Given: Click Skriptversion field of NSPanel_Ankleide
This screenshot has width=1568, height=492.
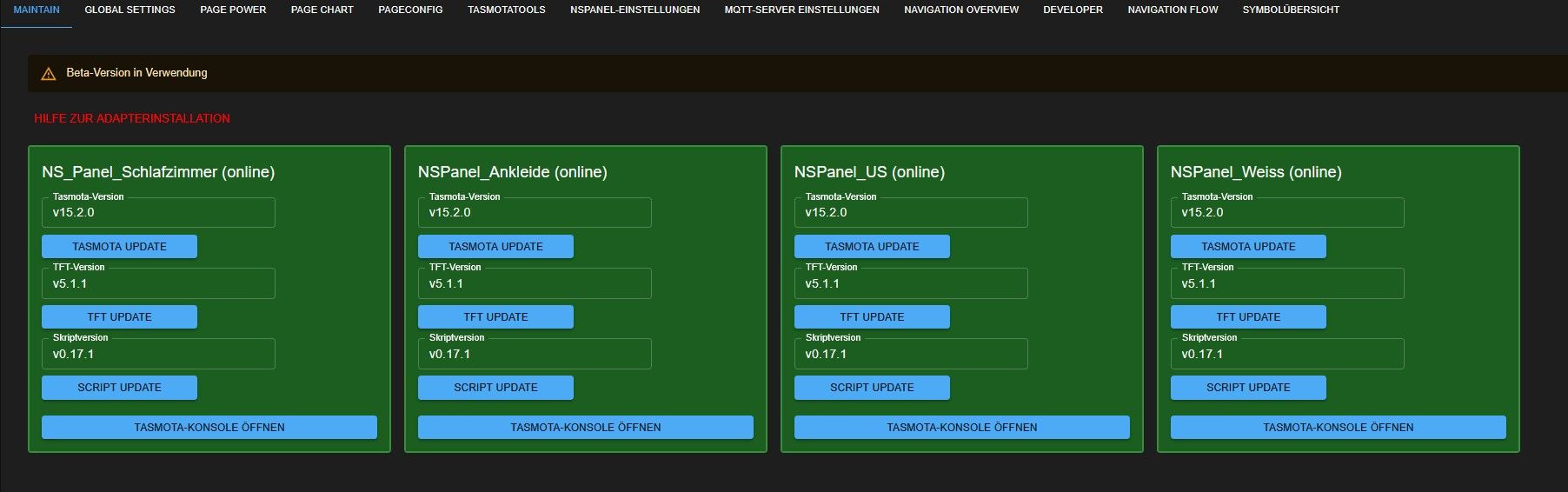Looking at the screenshot, I should [535, 354].
